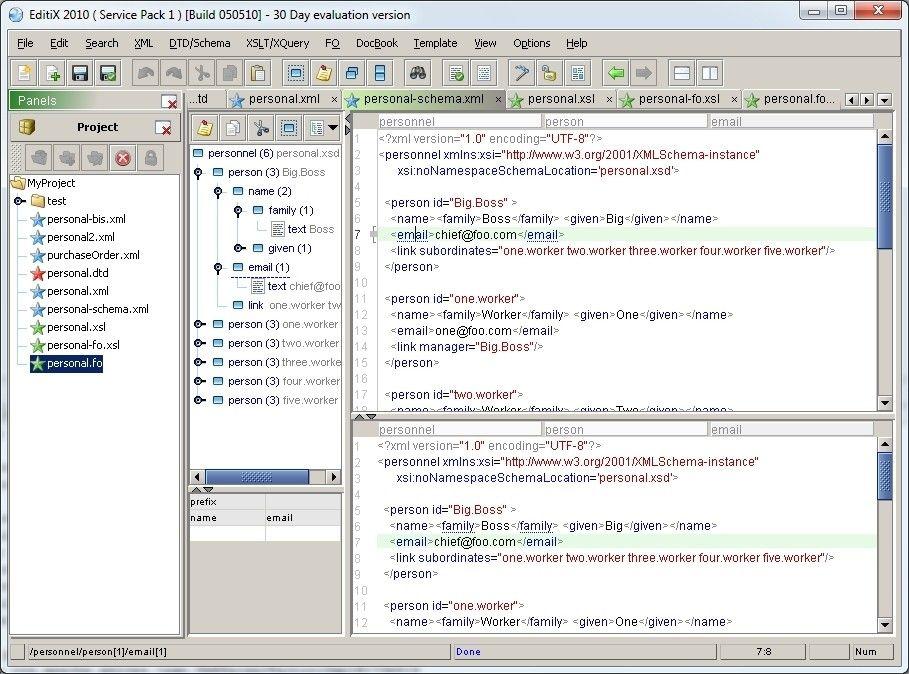909x674 pixels.
Task: Collapse the test folder in project tree
Action: point(19,201)
